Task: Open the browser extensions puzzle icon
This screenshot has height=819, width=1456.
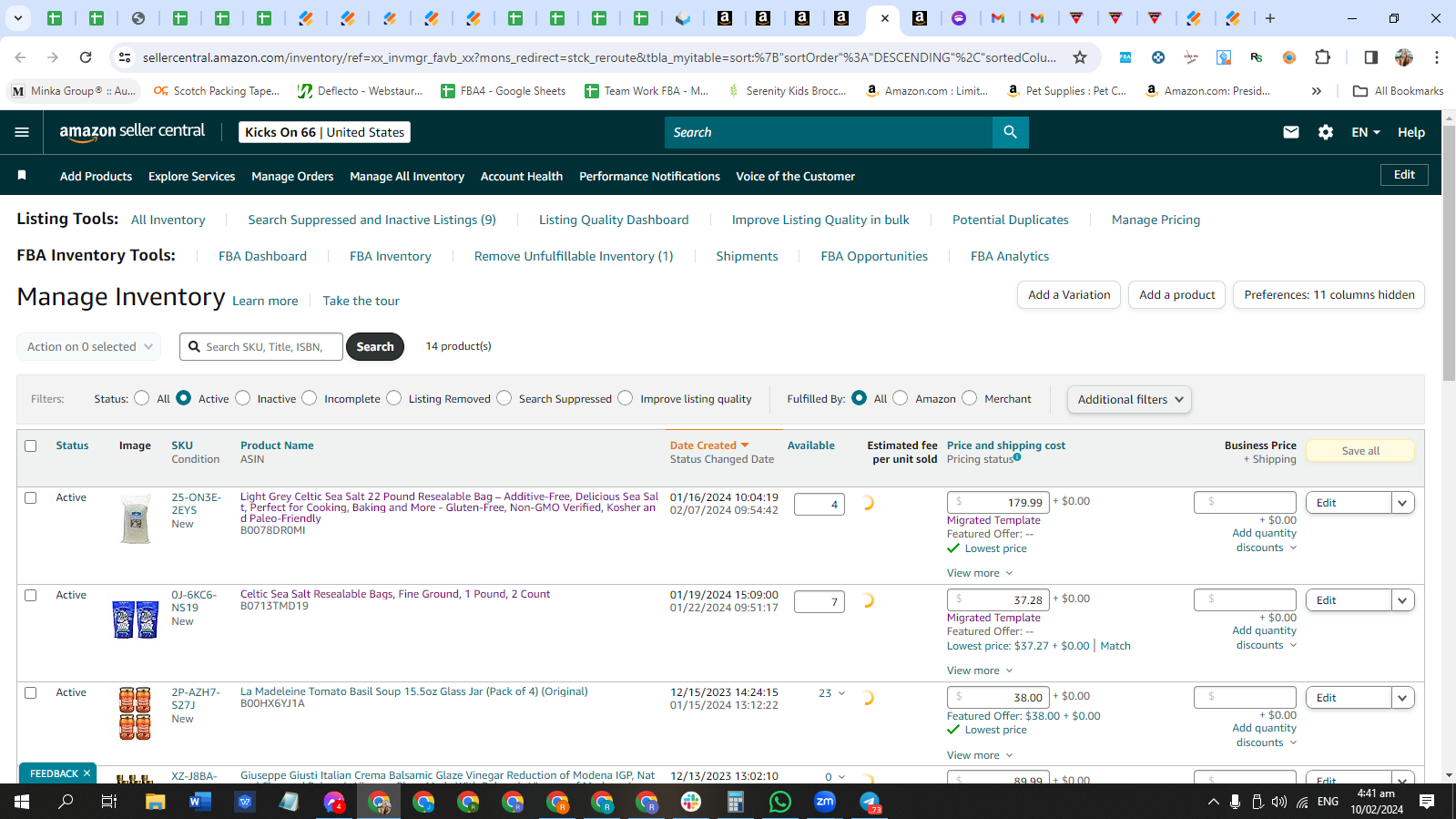Action: point(1323,57)
